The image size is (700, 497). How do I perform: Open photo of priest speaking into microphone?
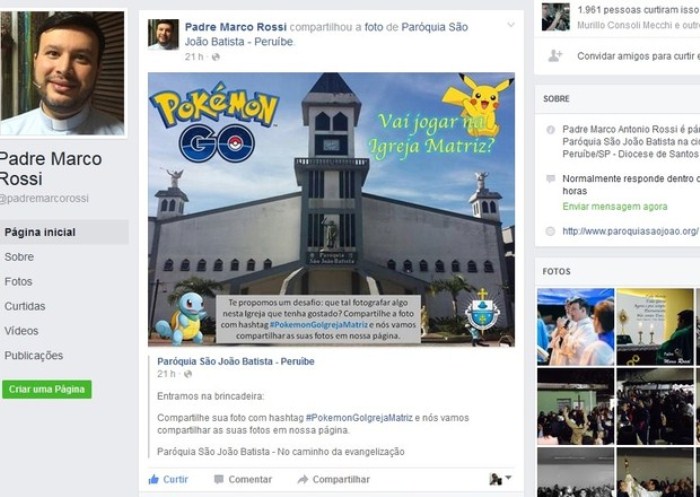(x=575, y=327)
